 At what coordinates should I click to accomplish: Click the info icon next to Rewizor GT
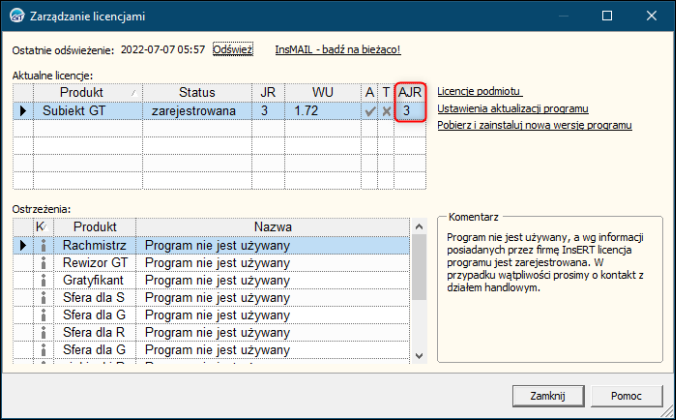pos(43,263)
